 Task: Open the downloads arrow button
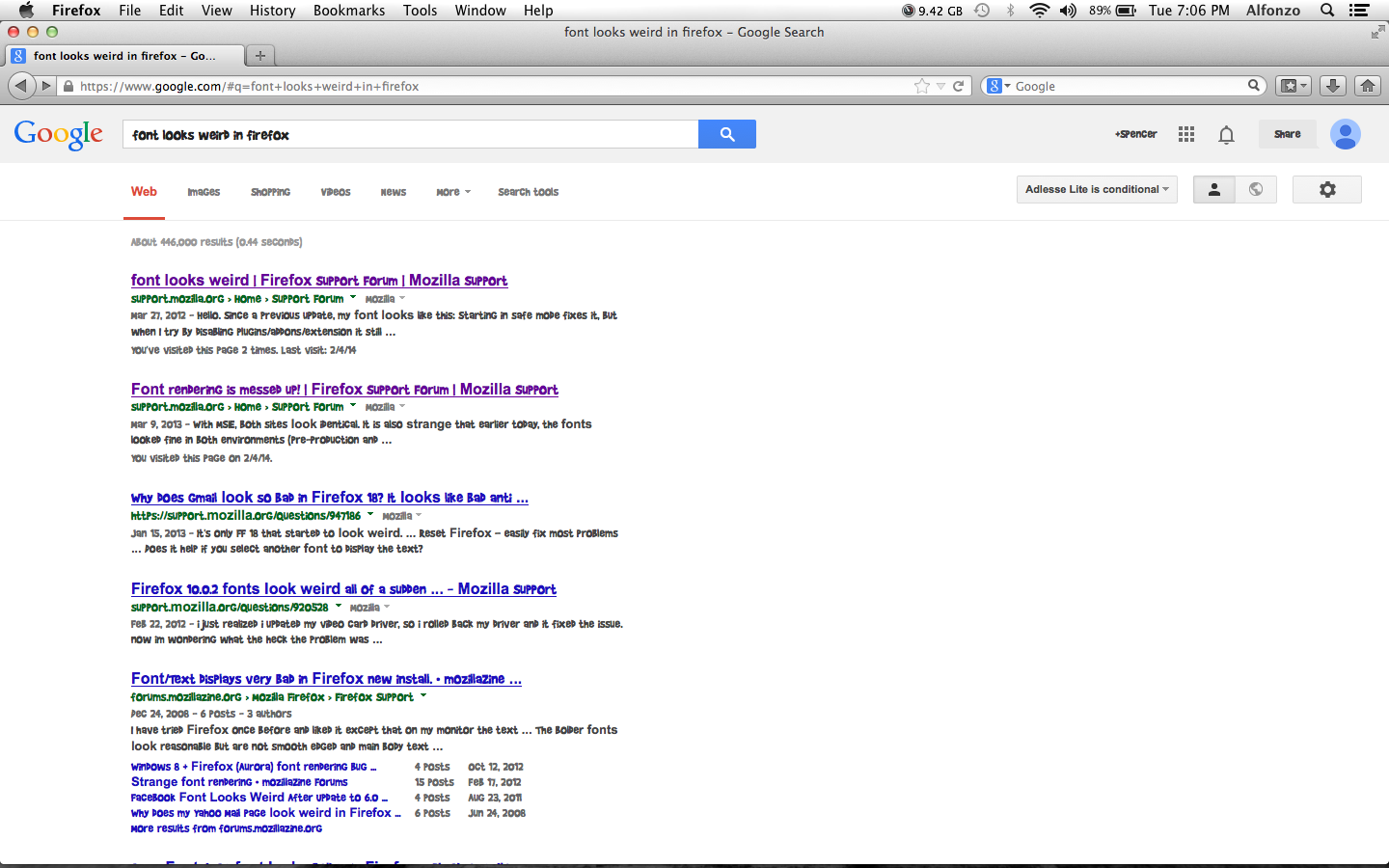point(1332,86)
